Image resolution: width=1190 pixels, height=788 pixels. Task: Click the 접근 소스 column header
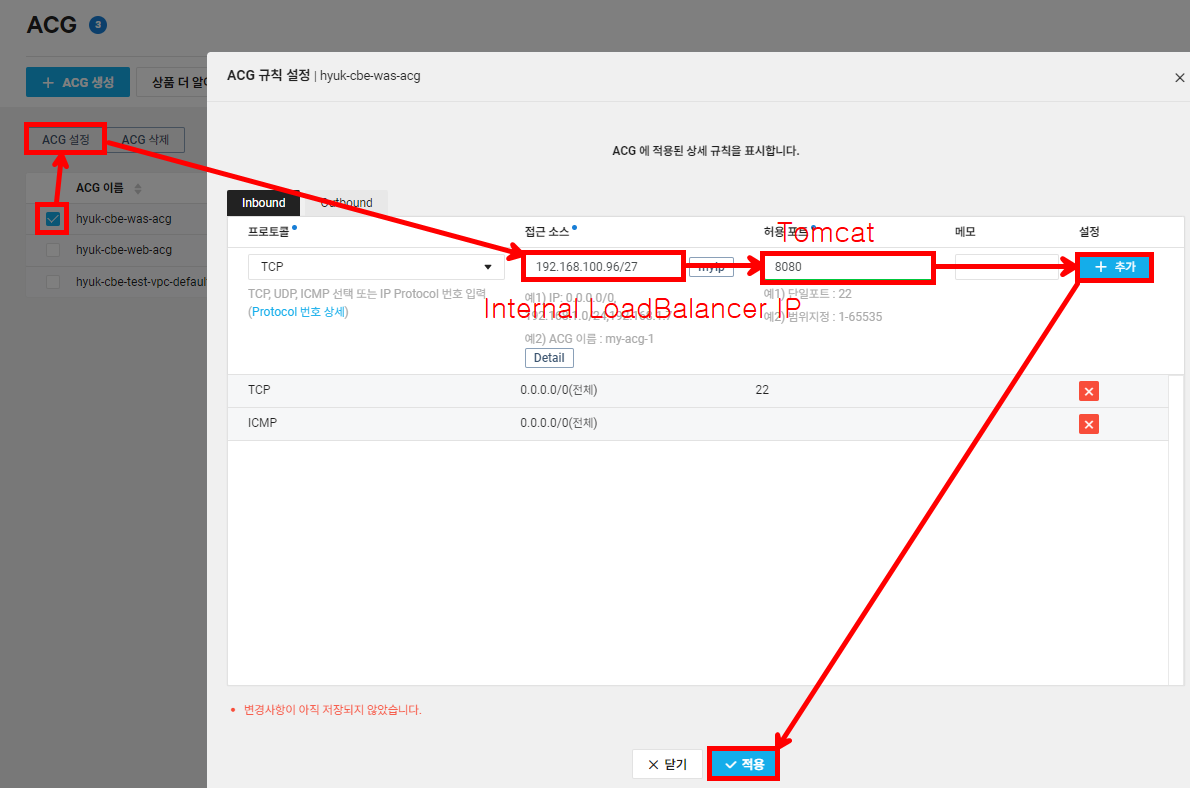(546, 232)
